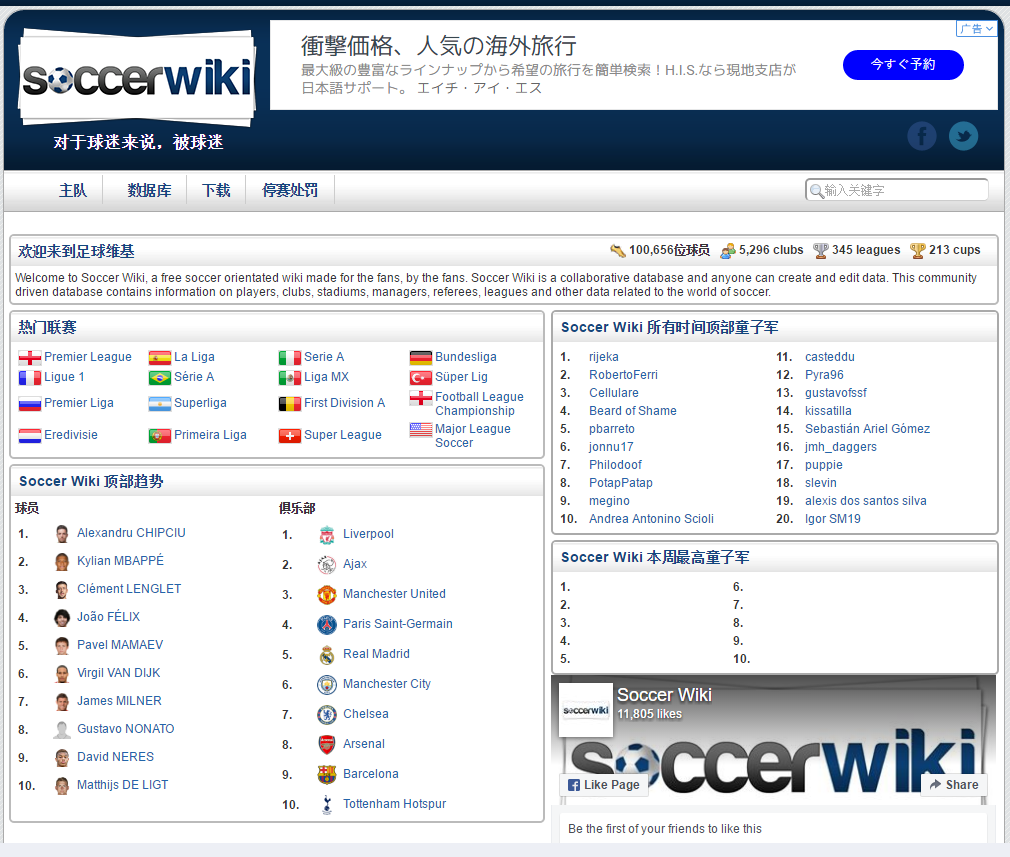This screenshot has width=1010, height=857.
Task: Open the Facebook icon in header
Action: pos(922,136)
